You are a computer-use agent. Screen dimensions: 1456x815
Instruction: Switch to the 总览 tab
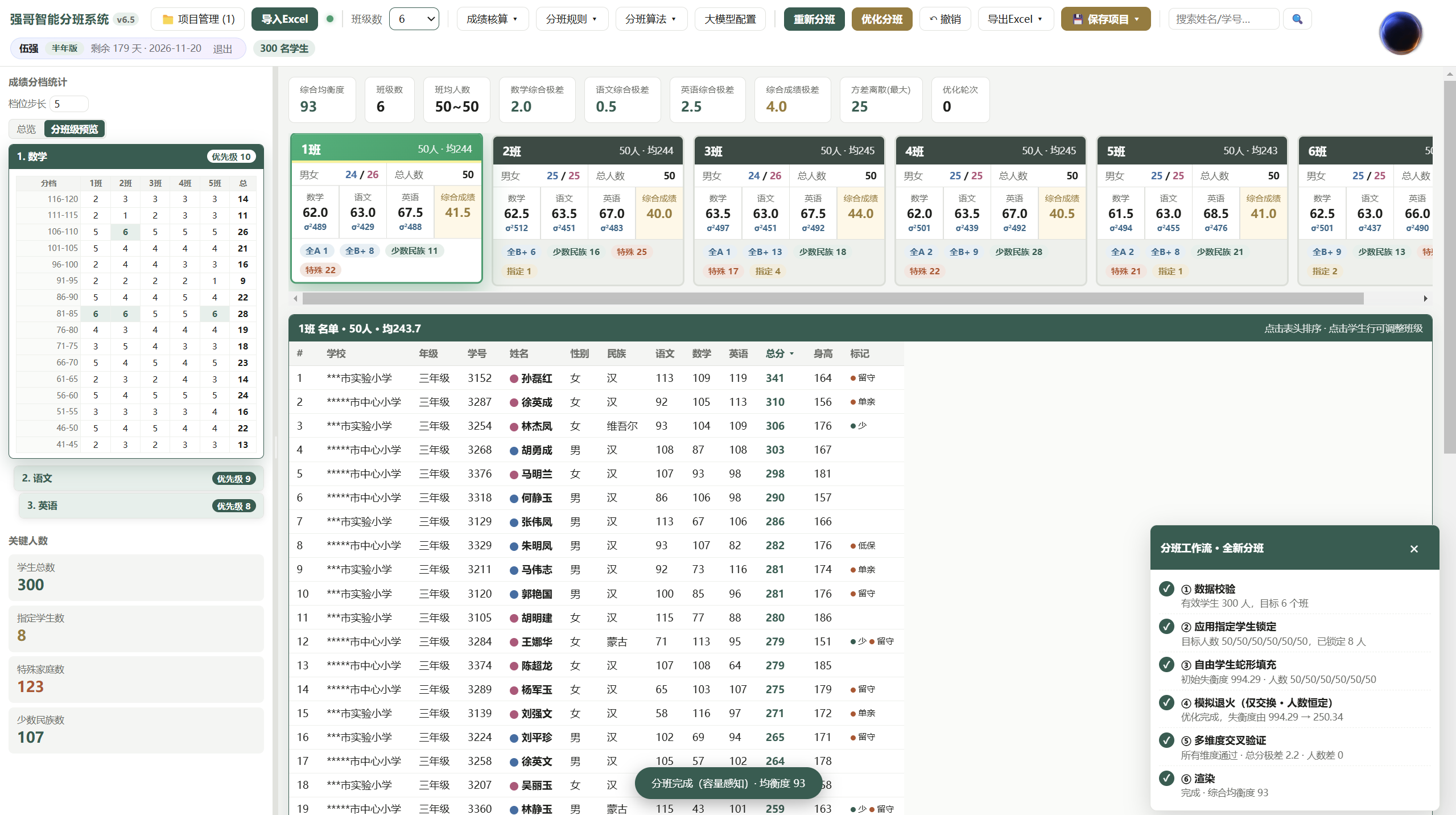click(x=26, y=129)
